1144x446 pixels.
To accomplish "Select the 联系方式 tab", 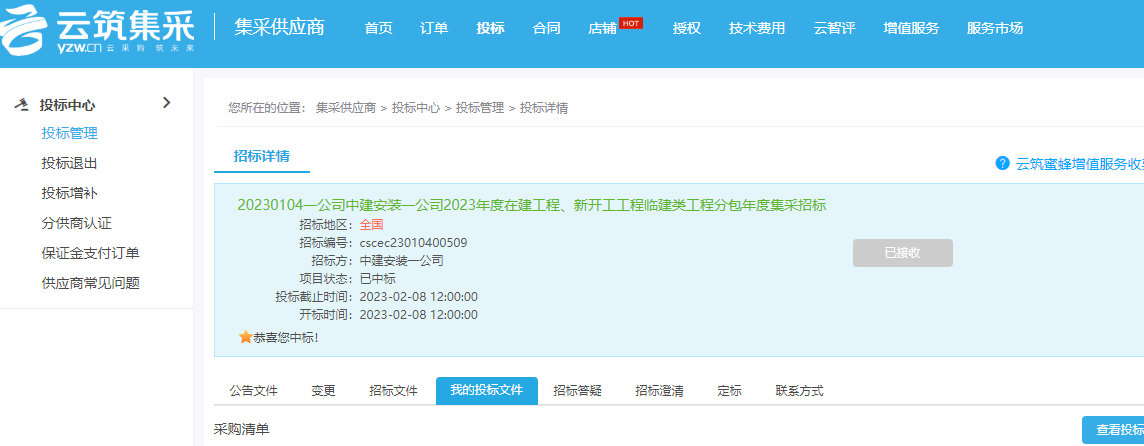I will pos(799,391).
